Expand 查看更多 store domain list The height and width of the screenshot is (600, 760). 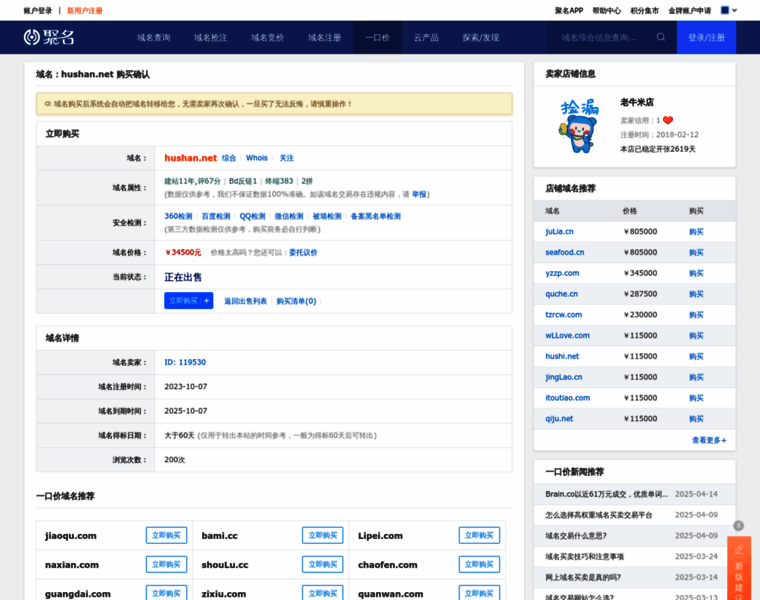click(x=708, y=440)
